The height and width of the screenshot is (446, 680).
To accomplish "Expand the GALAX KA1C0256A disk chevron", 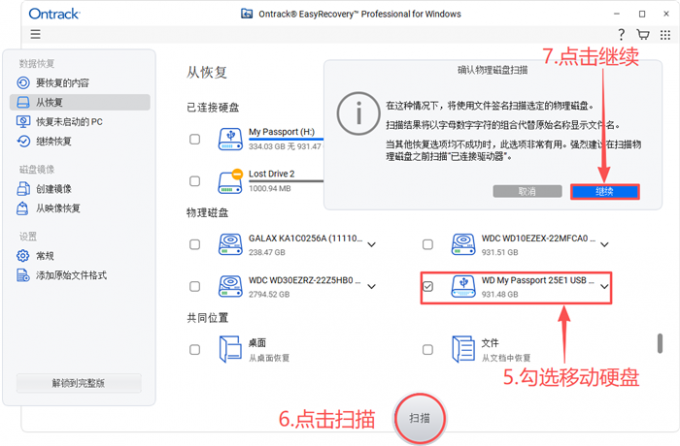I will tap(372, 245).
